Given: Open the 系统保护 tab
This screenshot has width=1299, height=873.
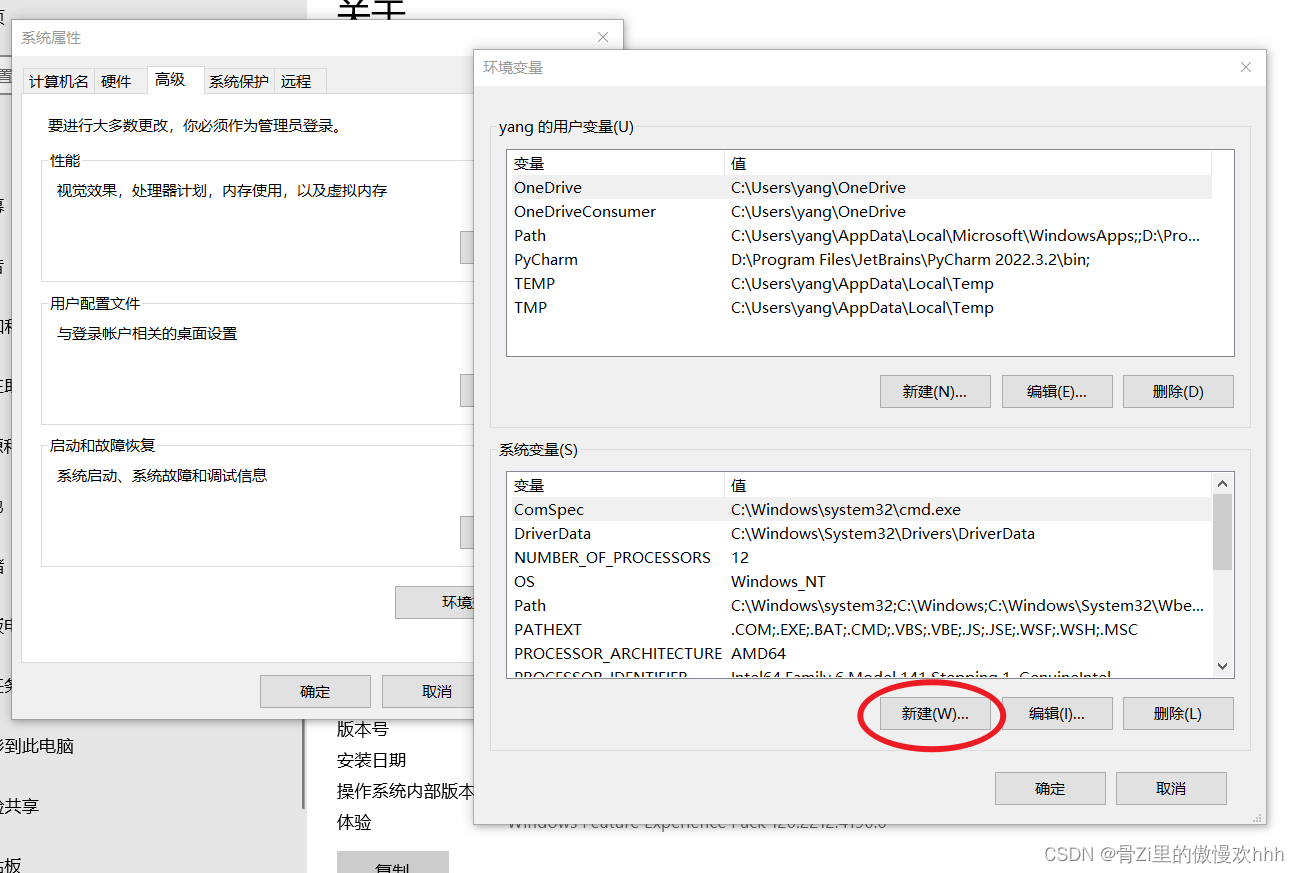Looking at the screenshot, I should coord(239,82).
